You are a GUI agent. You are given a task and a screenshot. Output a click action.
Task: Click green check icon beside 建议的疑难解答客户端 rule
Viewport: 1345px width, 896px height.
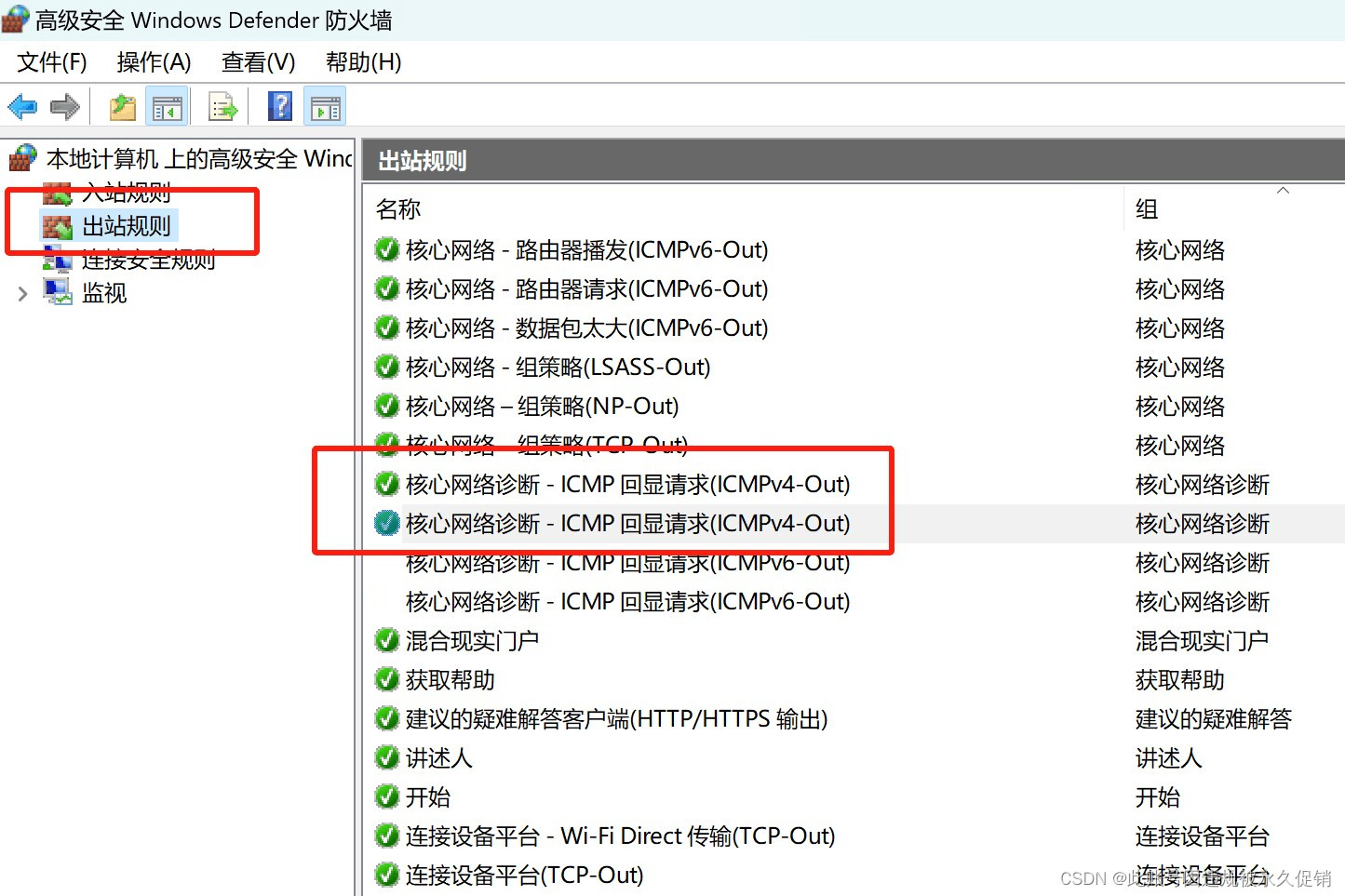(387, 718)
